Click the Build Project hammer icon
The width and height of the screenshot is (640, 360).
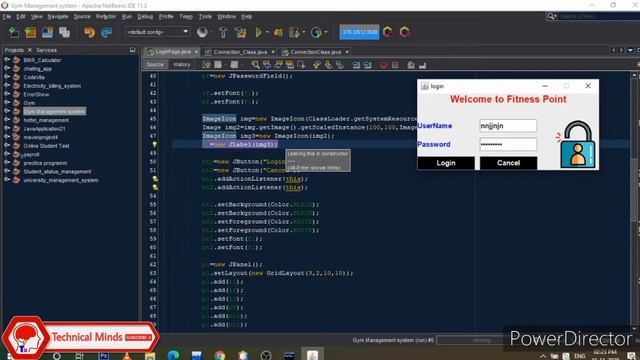point(223,32)
